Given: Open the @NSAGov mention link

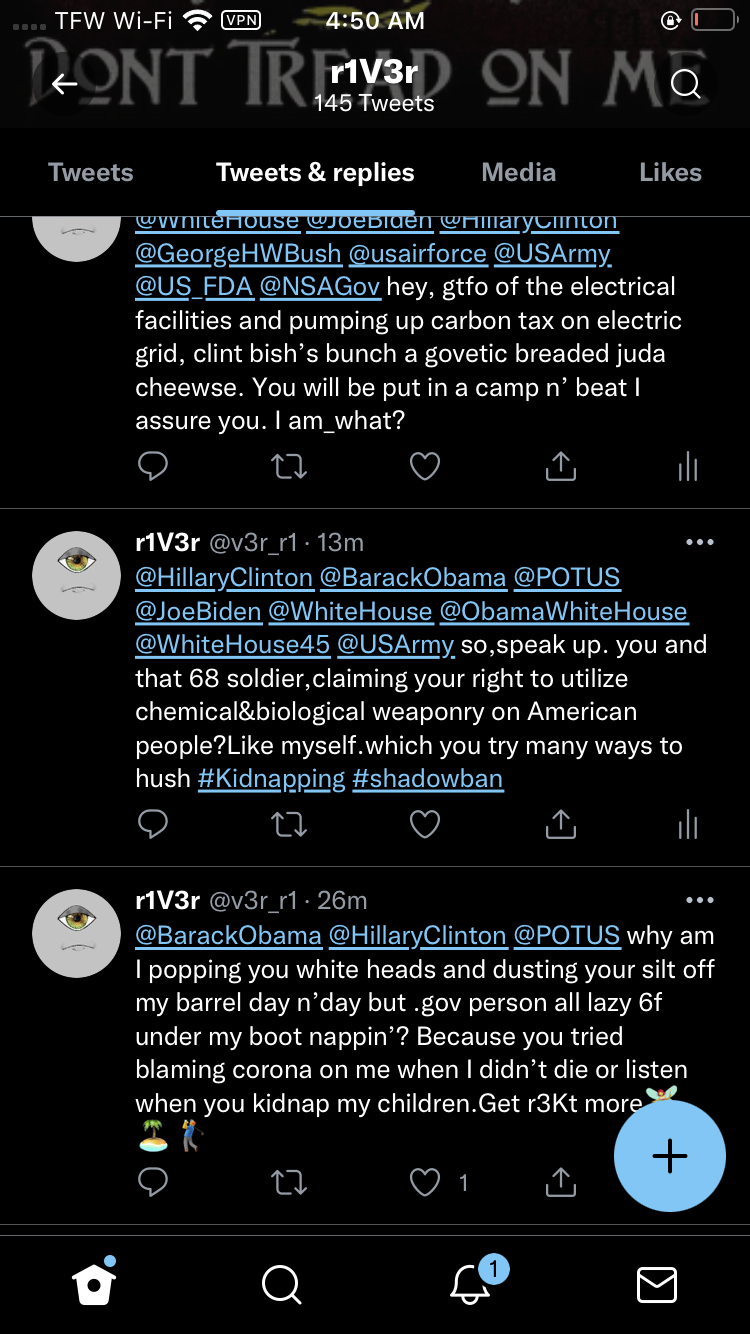Looking at the screenshot, I should click(x=320, y=287).
